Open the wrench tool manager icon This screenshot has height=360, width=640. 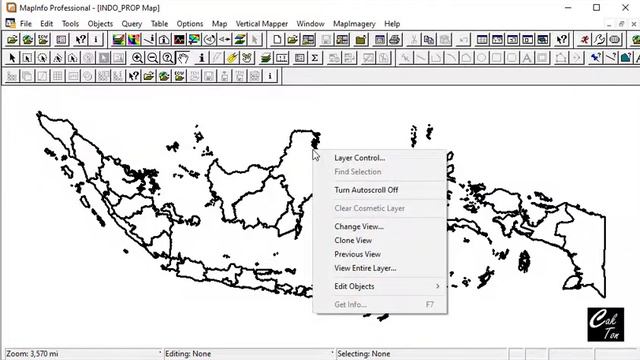pos(600,40)
